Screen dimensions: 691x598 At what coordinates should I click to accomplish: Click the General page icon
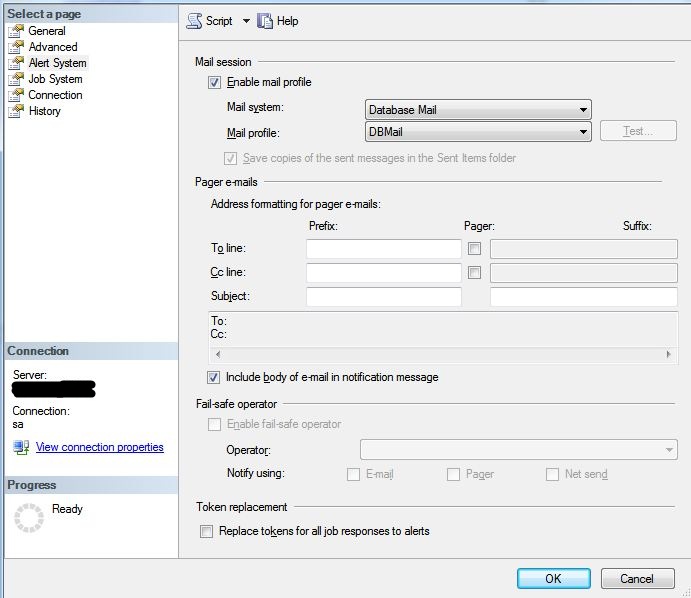[16, 31]
